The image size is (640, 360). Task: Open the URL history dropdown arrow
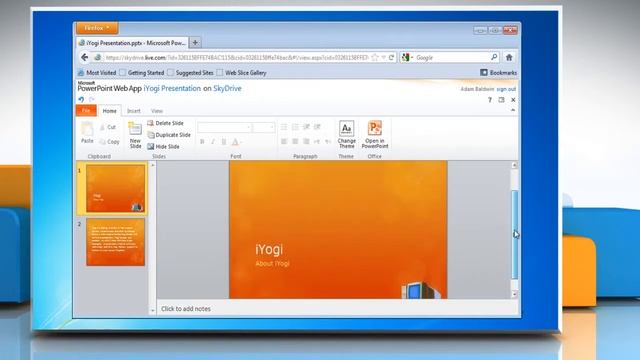tap(384, 58)
